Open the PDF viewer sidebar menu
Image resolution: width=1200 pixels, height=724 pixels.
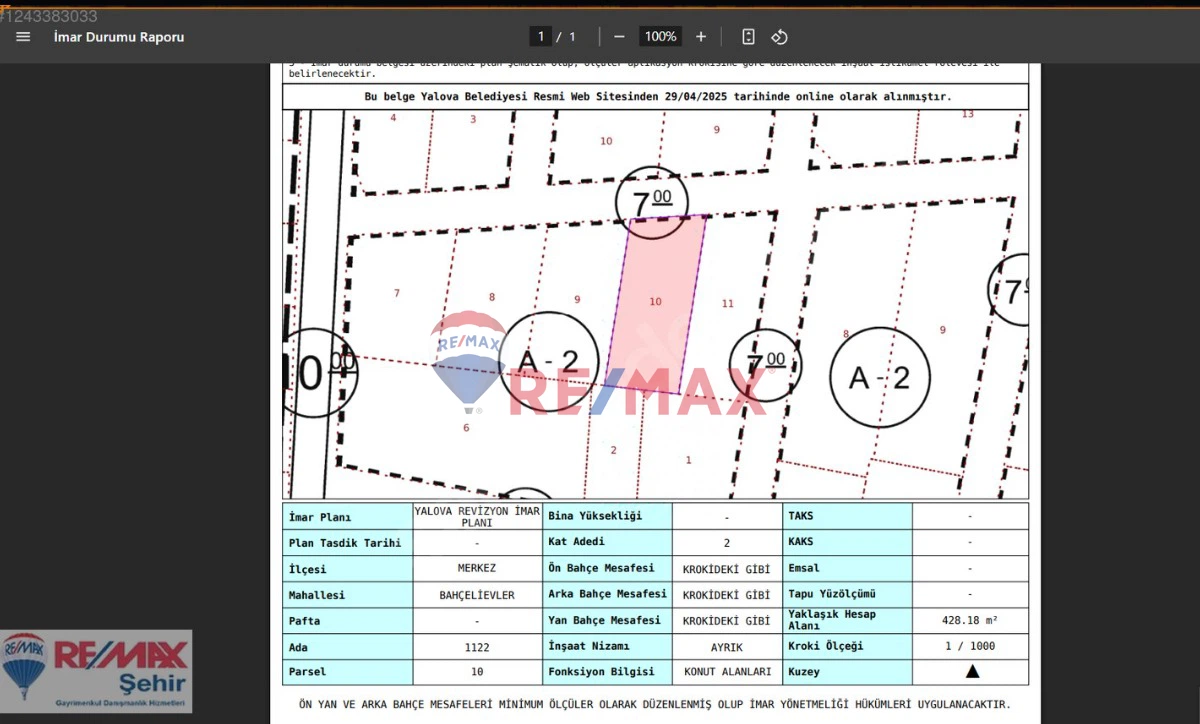(24, 37)
